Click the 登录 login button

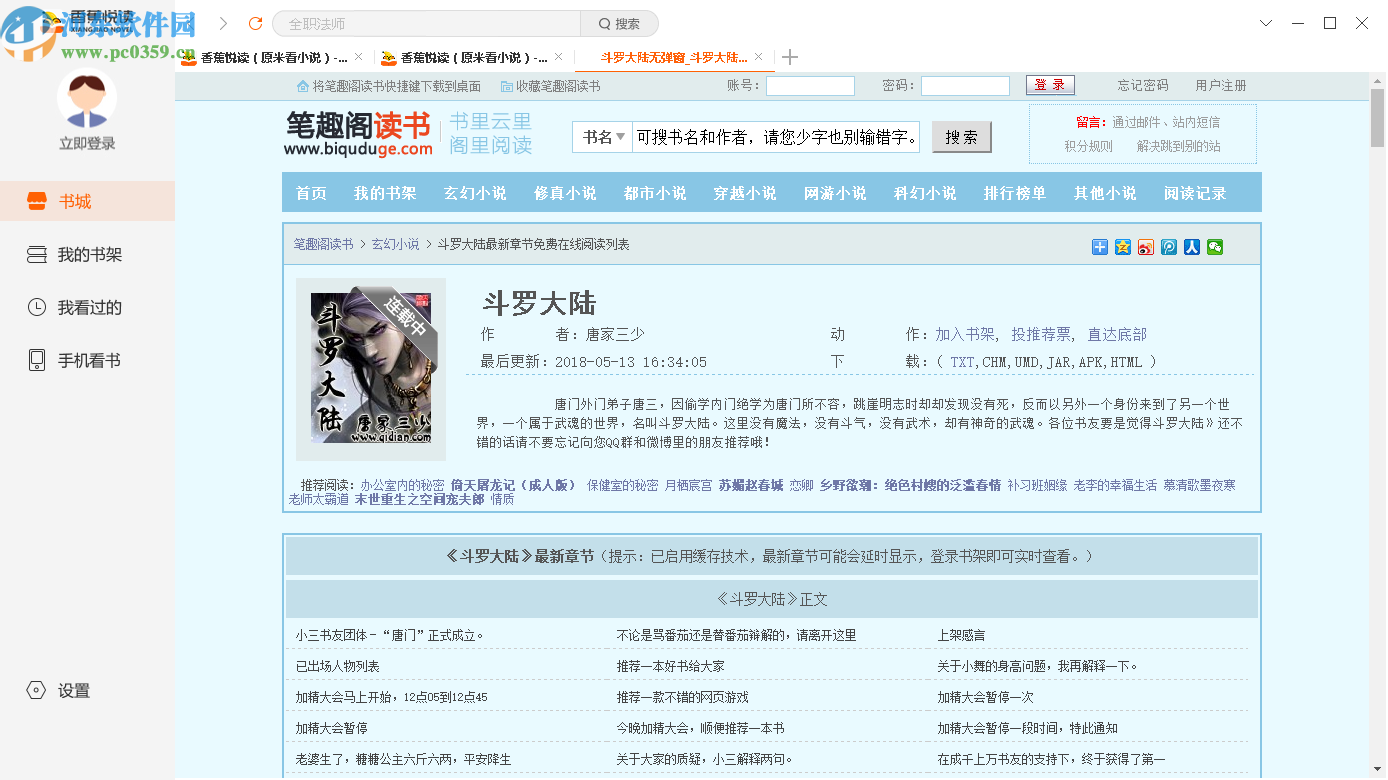(1049, 85)
